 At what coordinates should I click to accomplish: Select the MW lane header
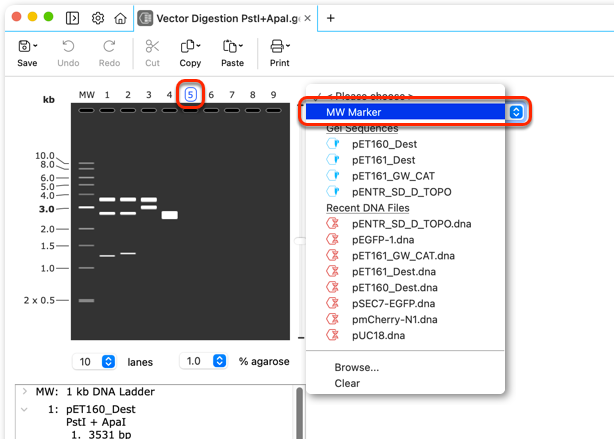pos(87,95)
